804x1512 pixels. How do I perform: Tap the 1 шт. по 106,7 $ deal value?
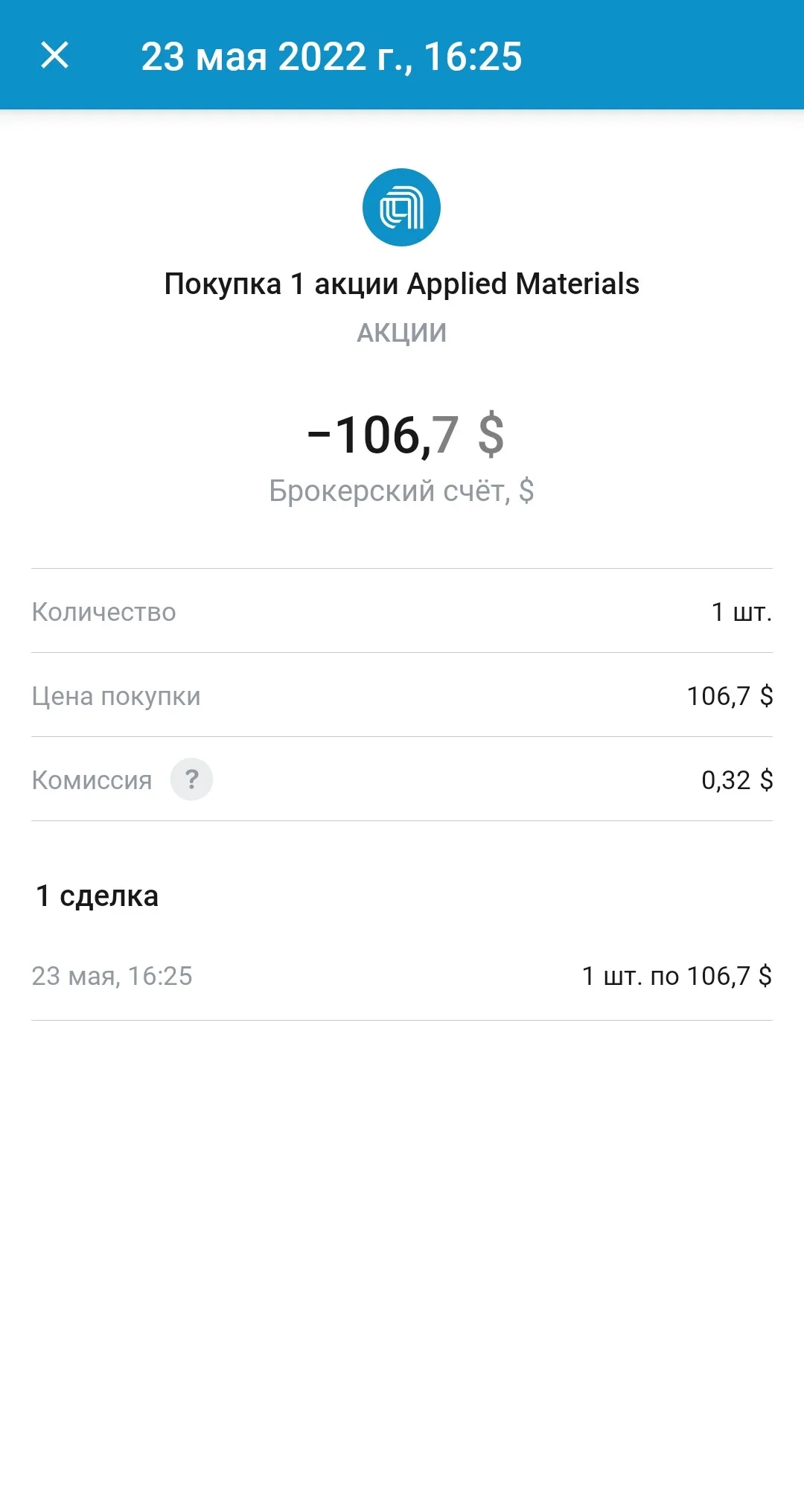click(x=677, y=976)
